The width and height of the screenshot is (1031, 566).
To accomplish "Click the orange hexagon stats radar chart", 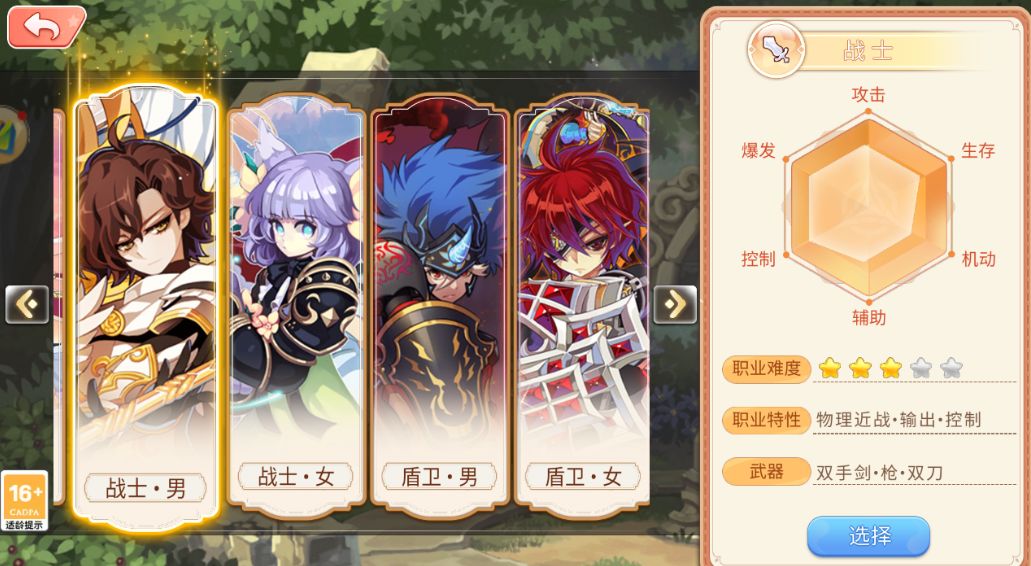I will click(869, 206).
